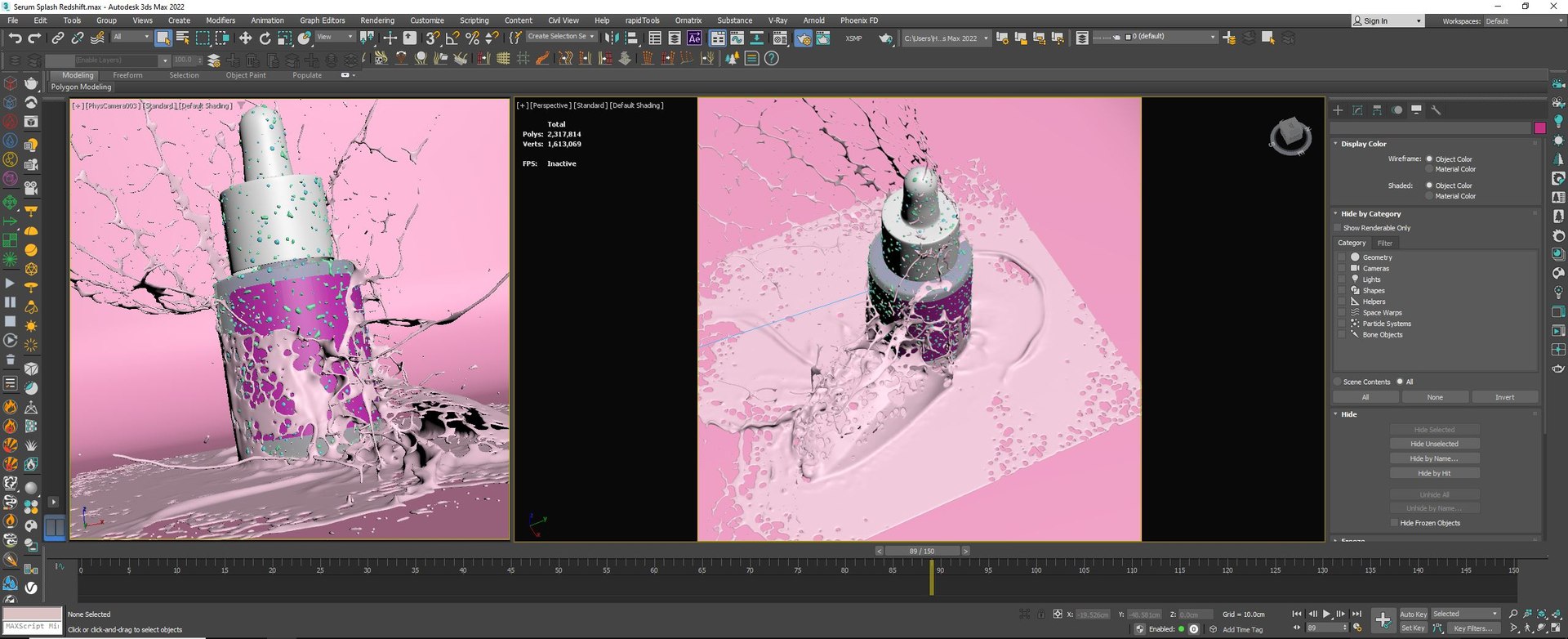Toggle the Angle Snap icon
Viewport: 1568px width, 639px height.
[452, 38]
